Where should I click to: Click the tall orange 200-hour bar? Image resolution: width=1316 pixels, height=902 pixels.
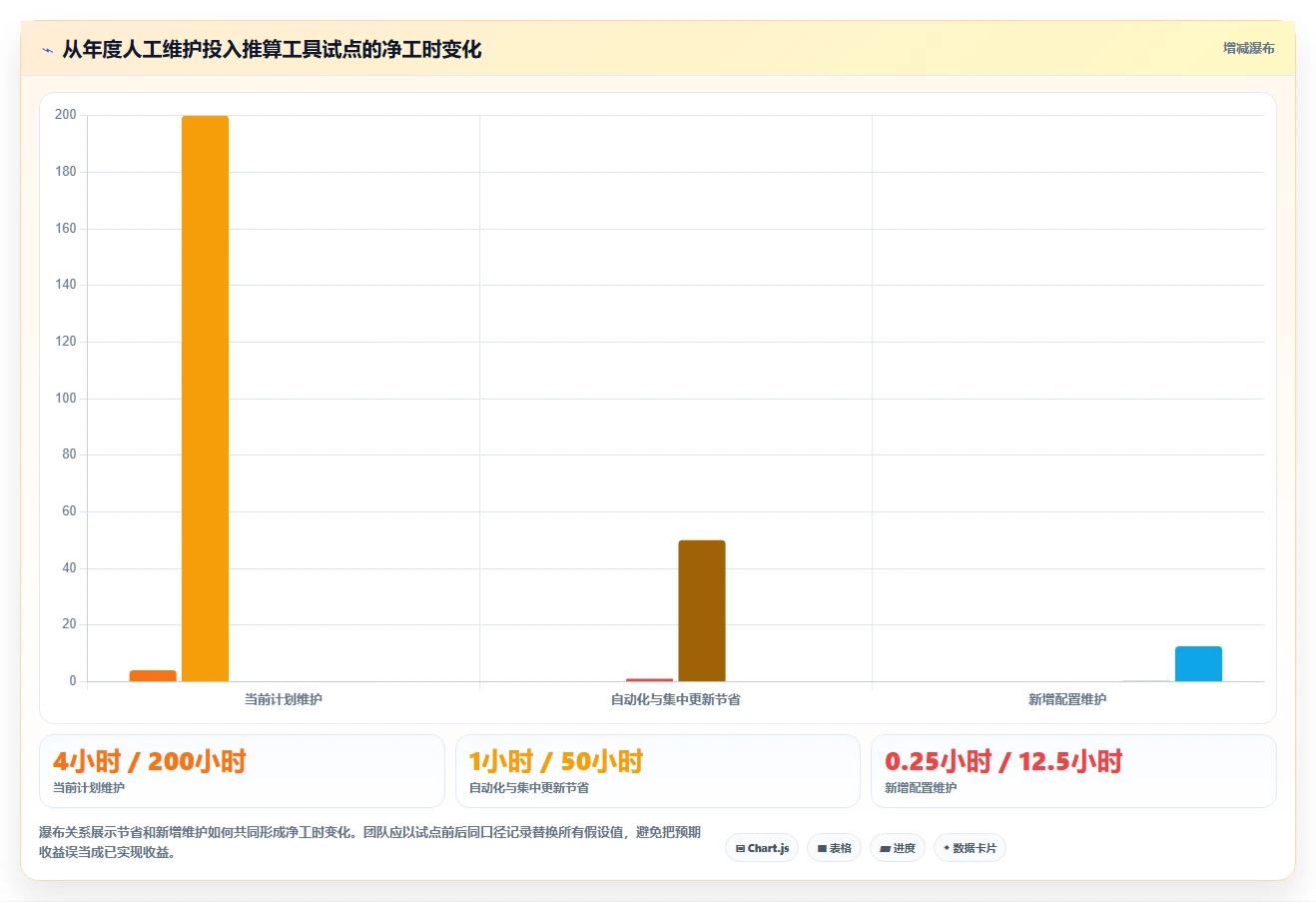[x=205, y=399]
